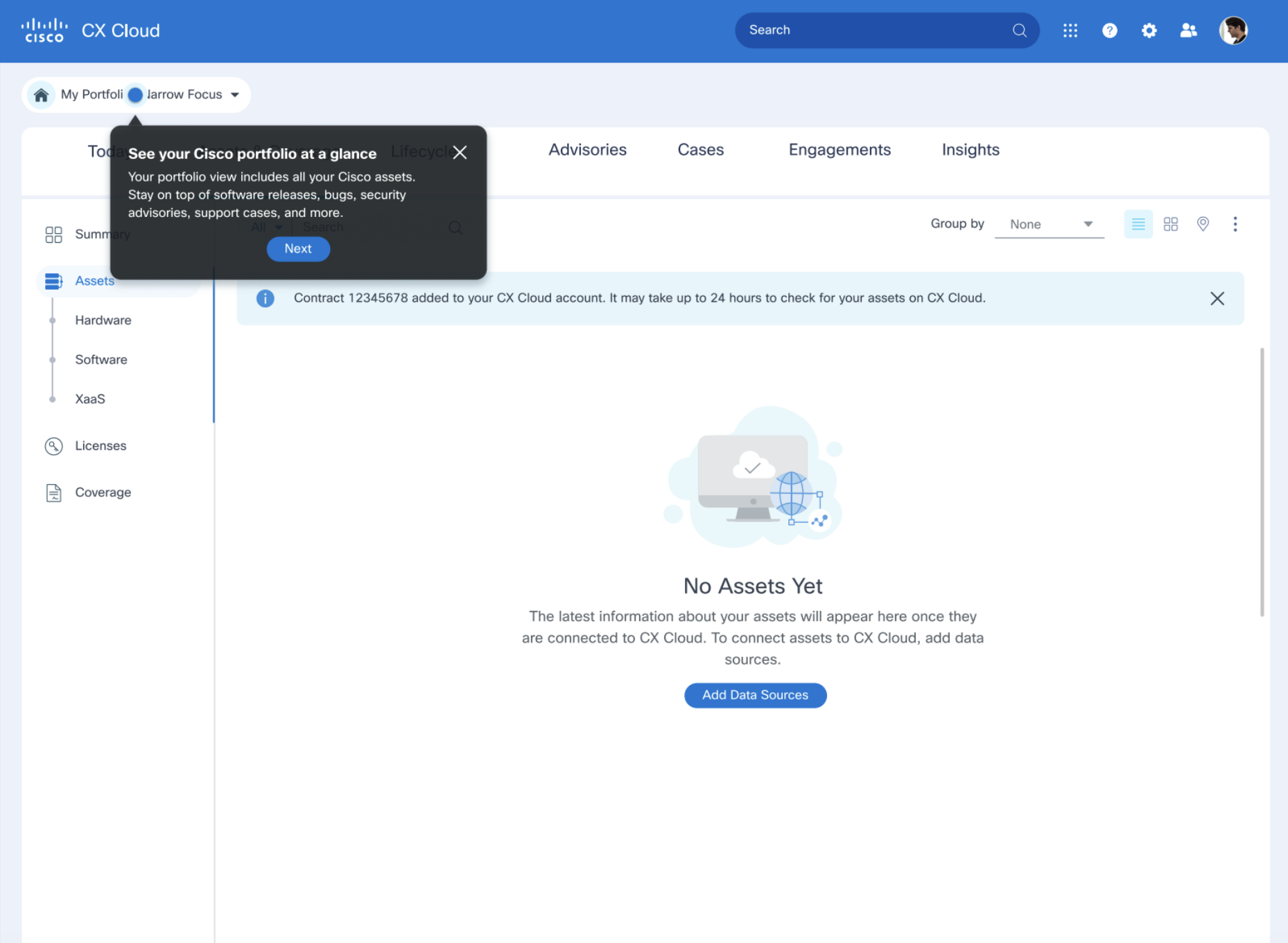Image resolution: width=1288 pixels, height=943 pixels.
Task: Close the portfolio tour tooltip
Action: [x=460, y=153]
